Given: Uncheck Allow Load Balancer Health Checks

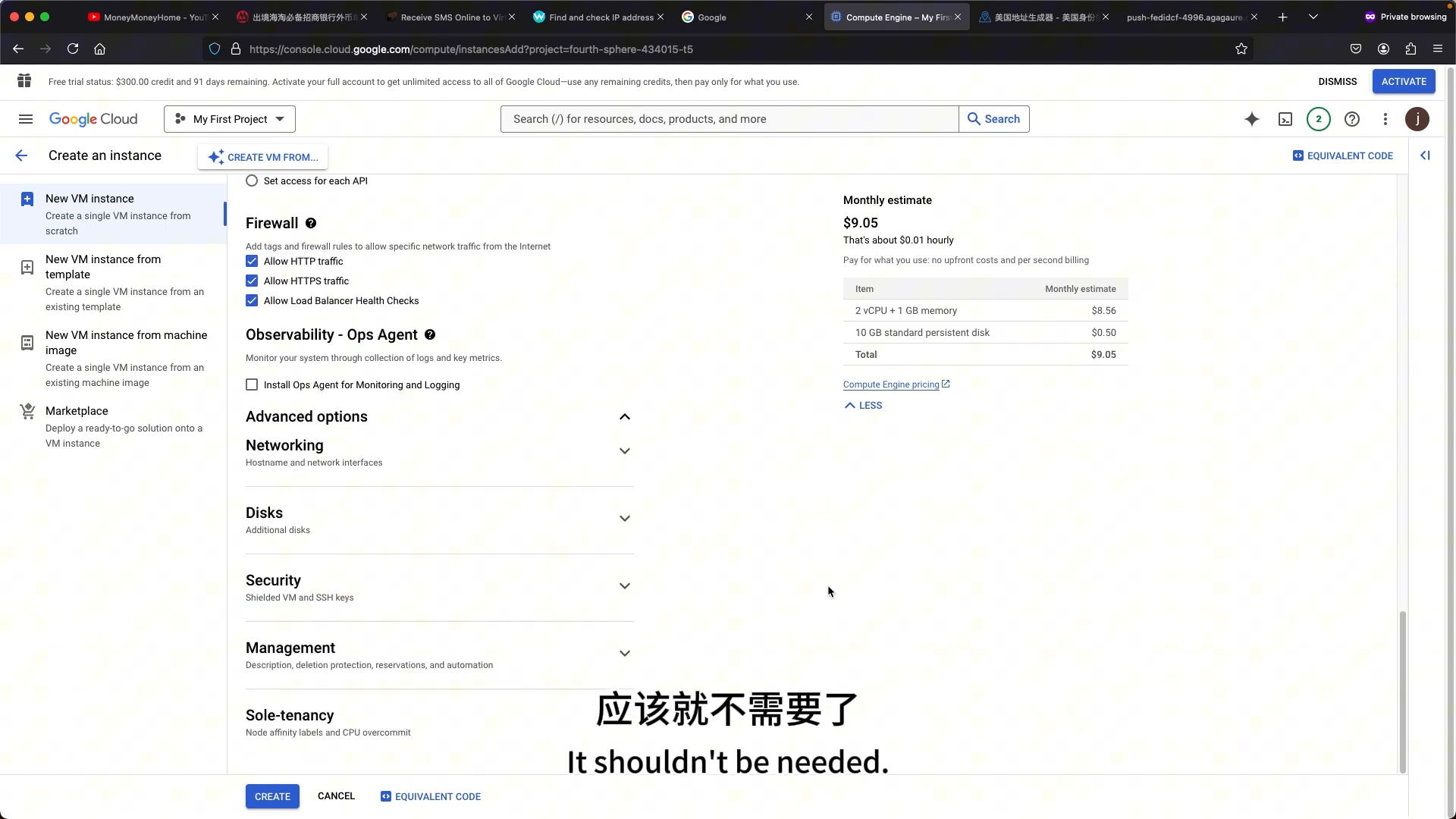Looking at the screenshot, I should [252, 301].
